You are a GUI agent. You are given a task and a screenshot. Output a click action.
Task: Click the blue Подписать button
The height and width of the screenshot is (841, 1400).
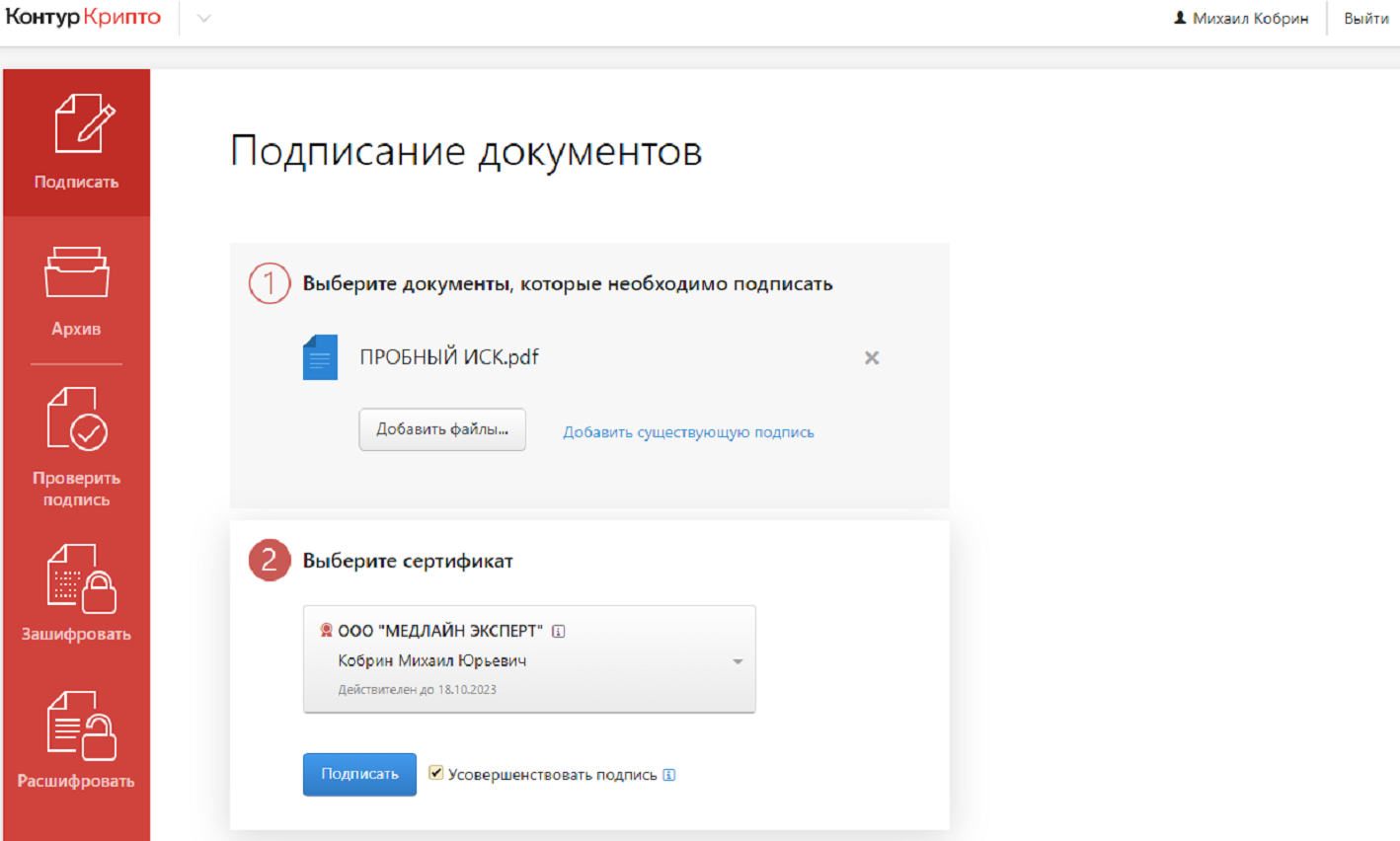pyautogui.click(x=359, y=774)
